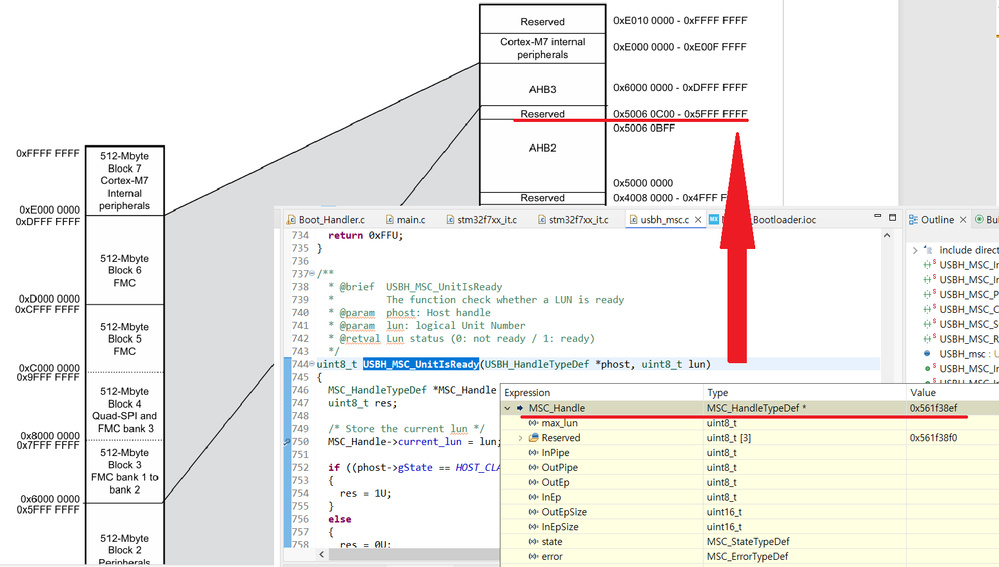Click the Type column header
This screenshot has width=999, height=567.
point(717,392)
